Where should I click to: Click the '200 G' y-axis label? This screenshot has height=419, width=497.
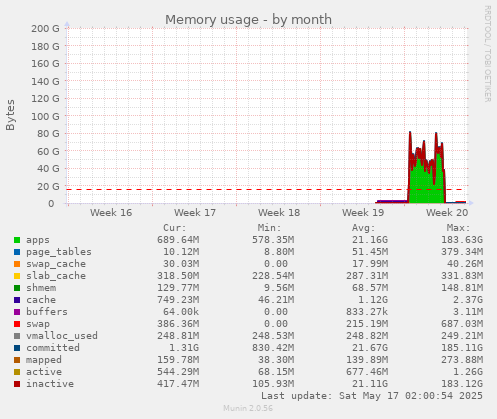[x=45, y=29]
